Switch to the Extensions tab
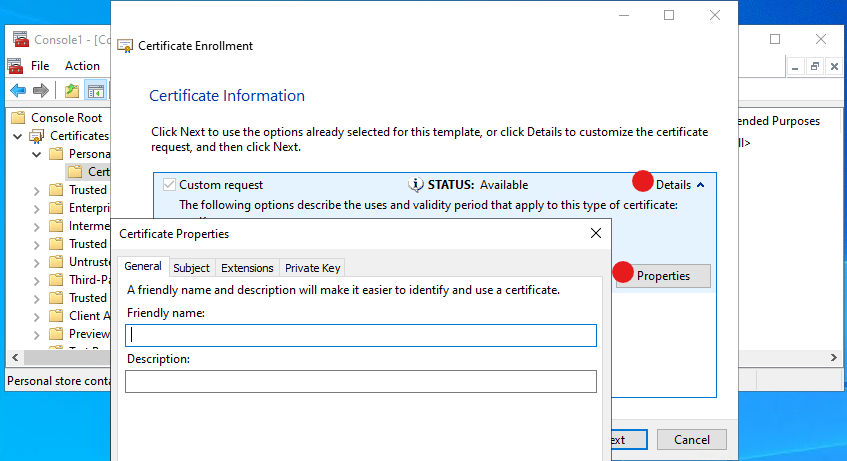 [247, 268]
